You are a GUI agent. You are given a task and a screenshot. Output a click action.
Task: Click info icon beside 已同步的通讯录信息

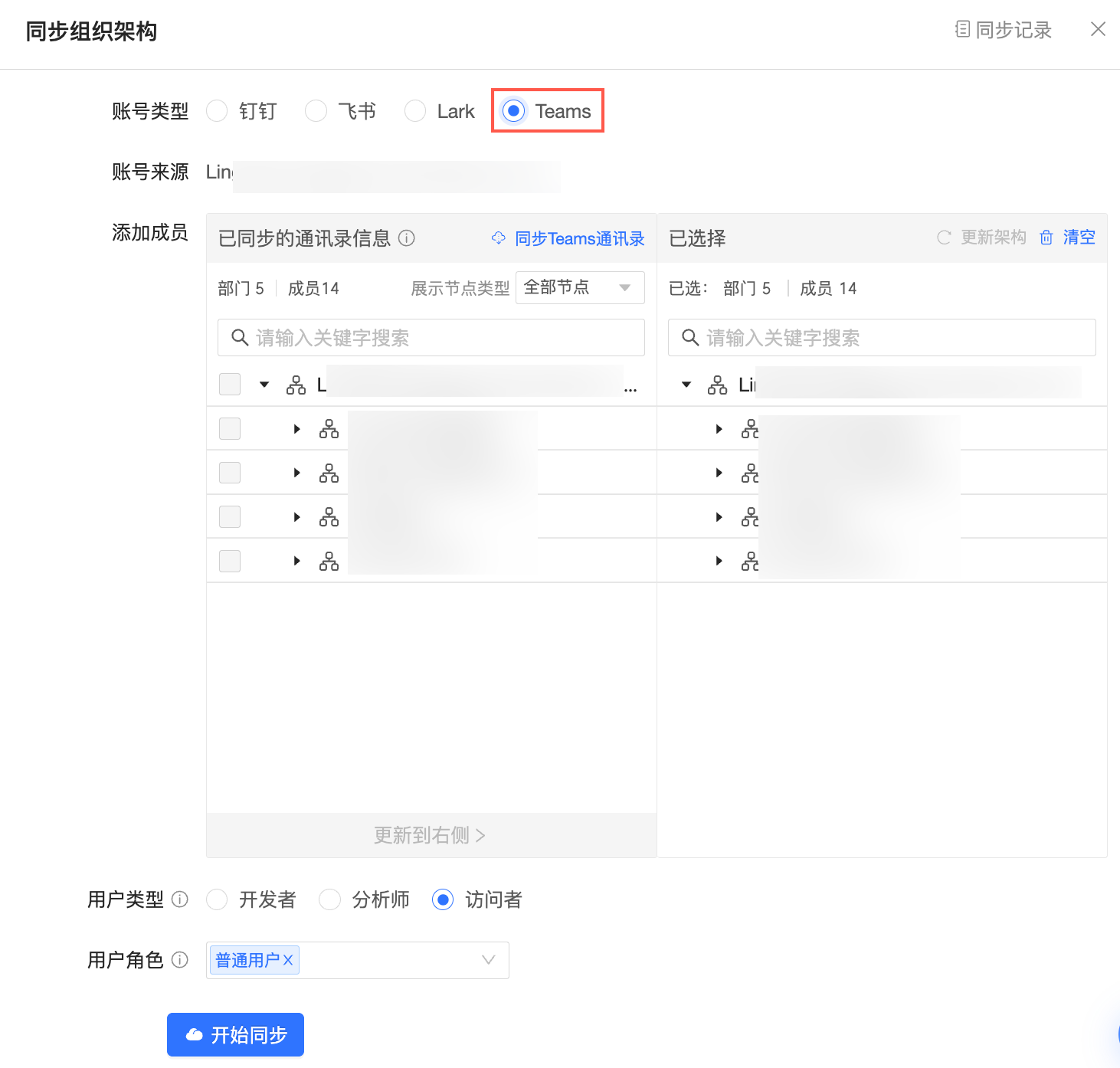pos(407,238)
